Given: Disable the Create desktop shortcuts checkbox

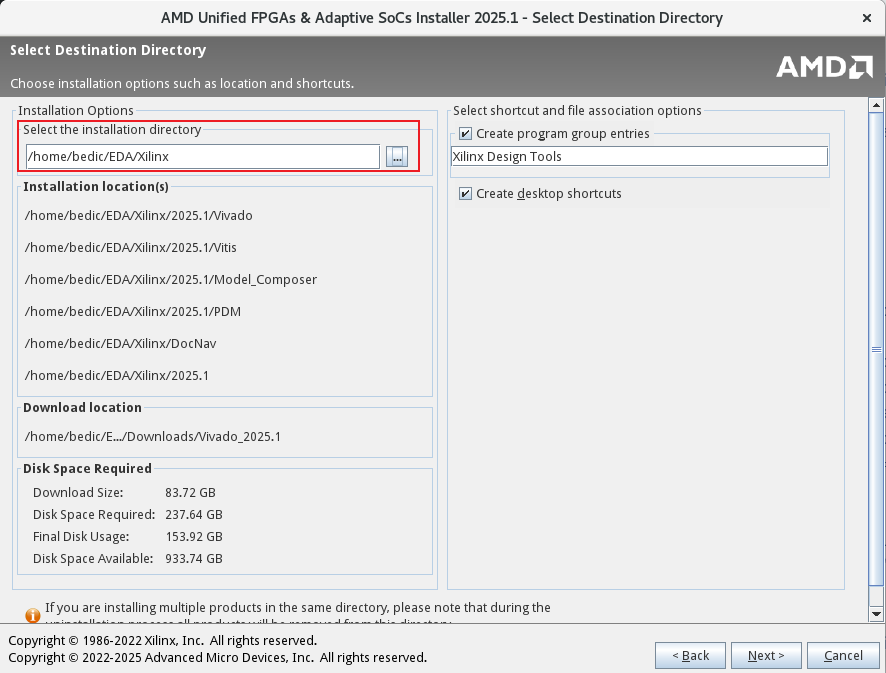Looking at the screenshot, I should 465,194.
